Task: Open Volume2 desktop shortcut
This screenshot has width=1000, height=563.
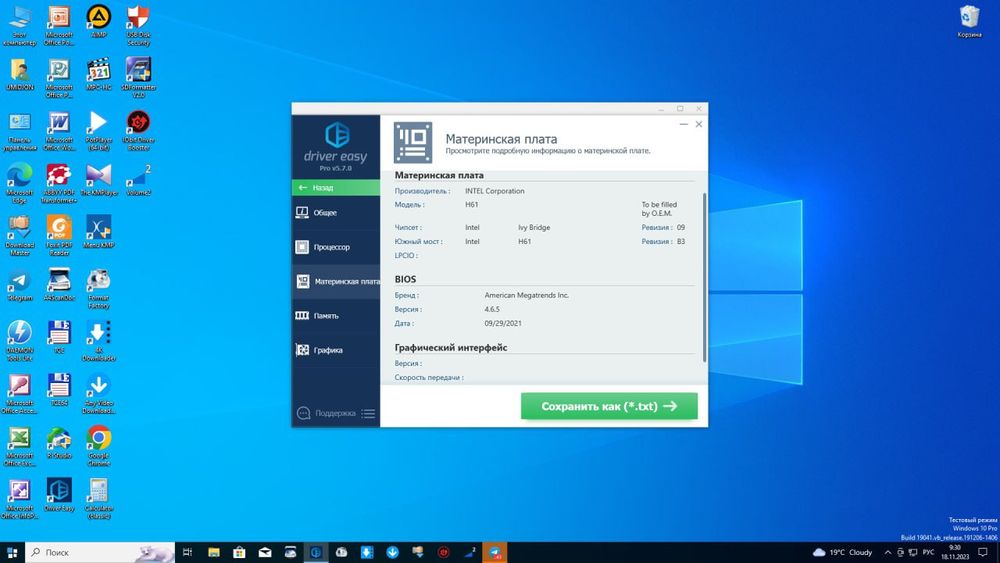Action: (138, 179)
